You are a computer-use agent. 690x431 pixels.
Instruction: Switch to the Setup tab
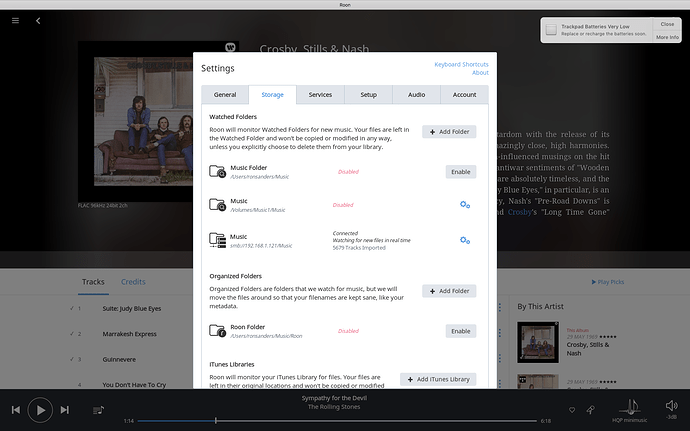[x=368, y=95]
